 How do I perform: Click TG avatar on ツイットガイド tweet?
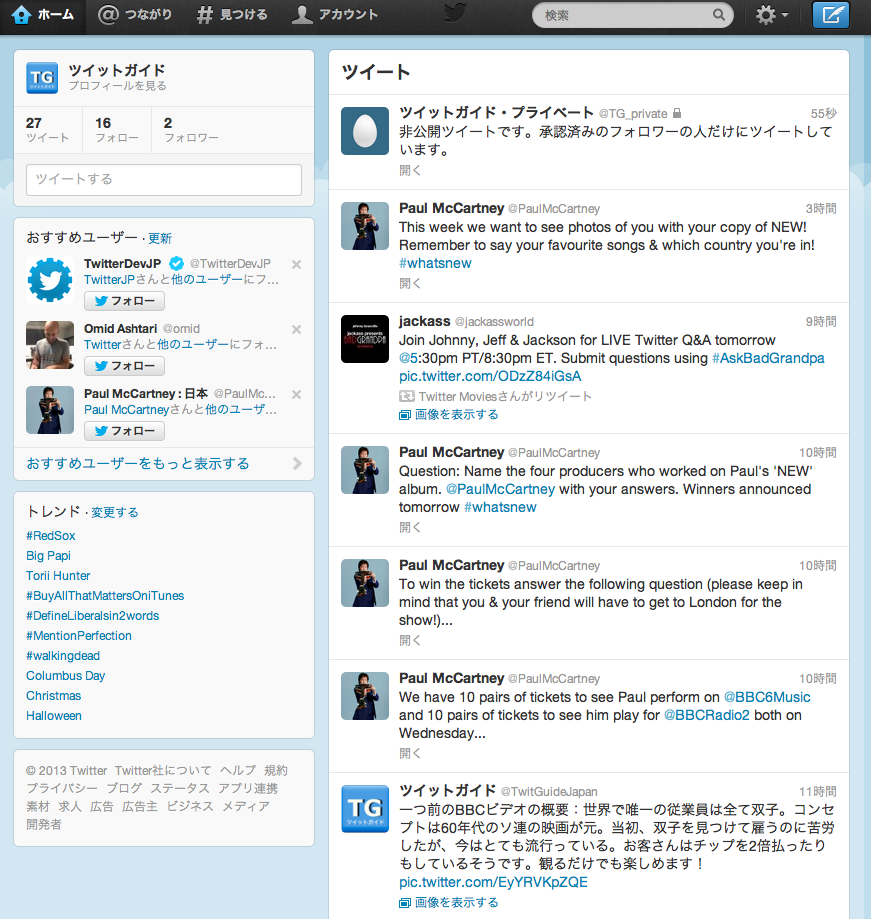[x=365, y=809]
